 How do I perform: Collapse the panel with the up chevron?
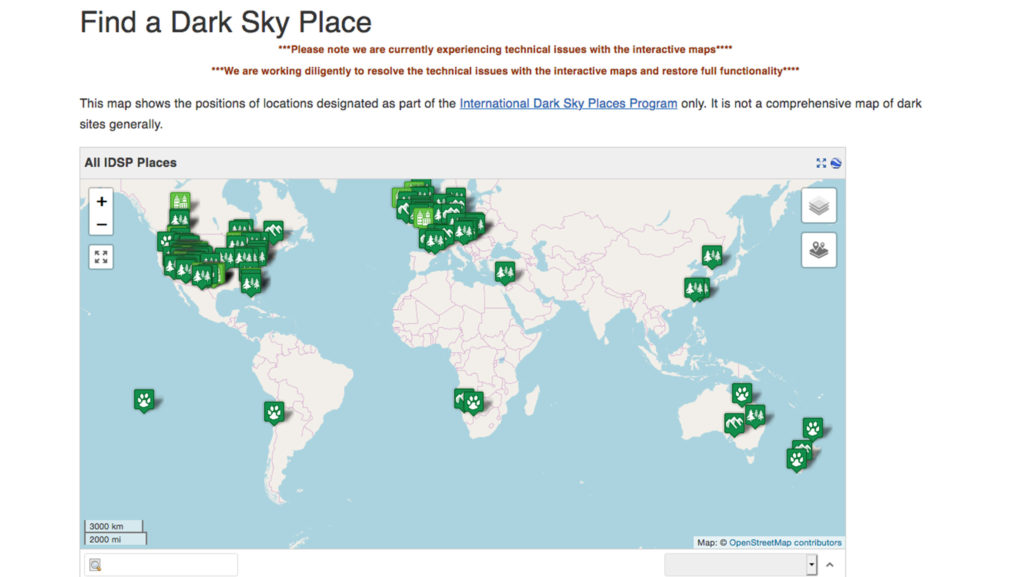pos(829,565)
